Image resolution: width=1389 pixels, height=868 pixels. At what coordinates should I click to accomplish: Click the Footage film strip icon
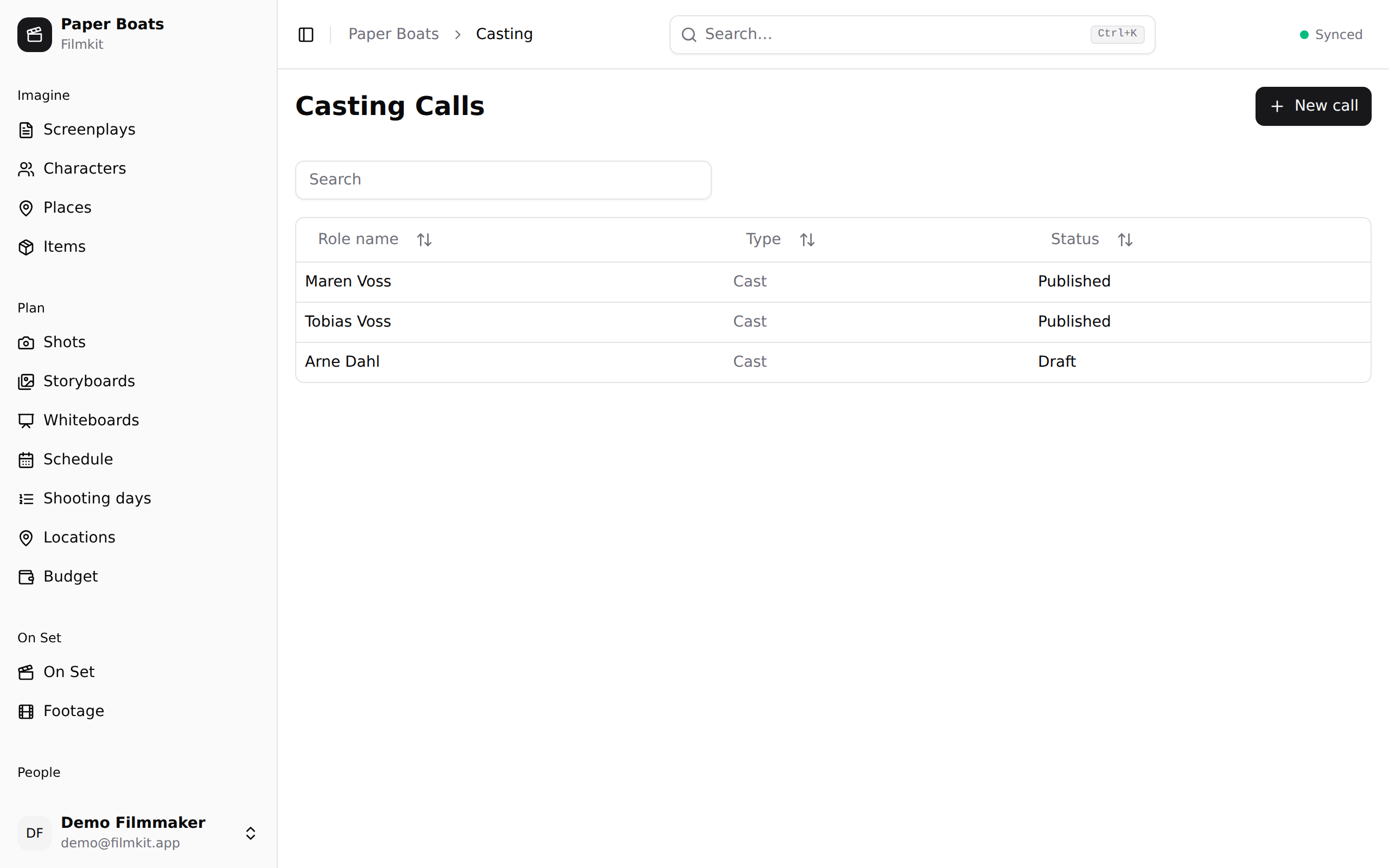[26, 711]
